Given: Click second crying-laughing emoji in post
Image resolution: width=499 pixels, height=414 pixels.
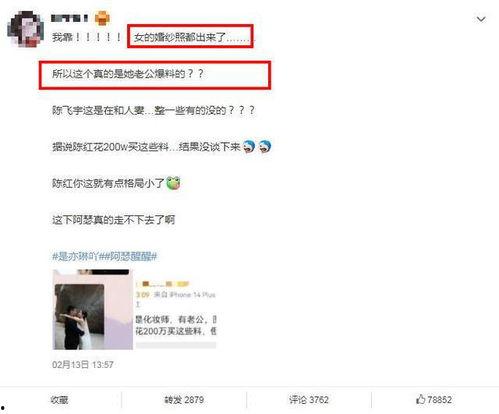Looking at the screenshot, I should pyautogui.click(x=265, y=146).
